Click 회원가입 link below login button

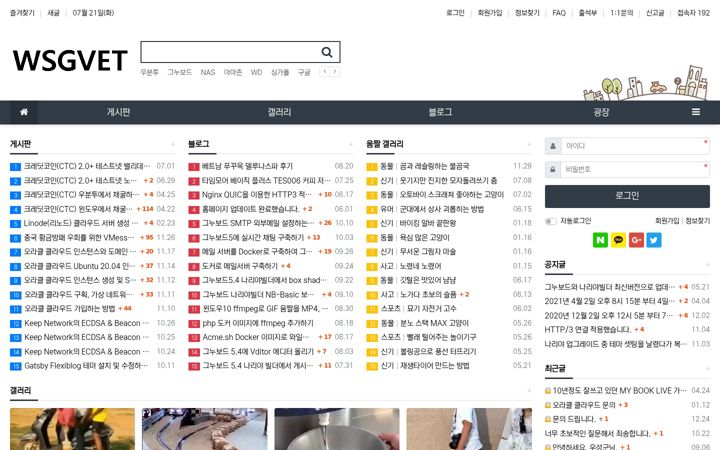(667, 221)
